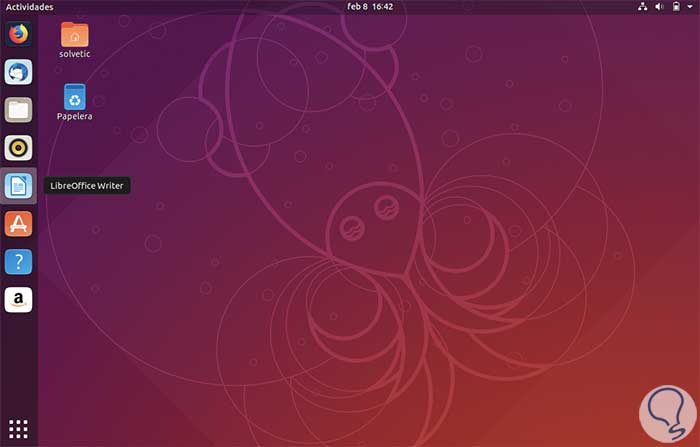Expand the system menu arrow

(690, 7)
